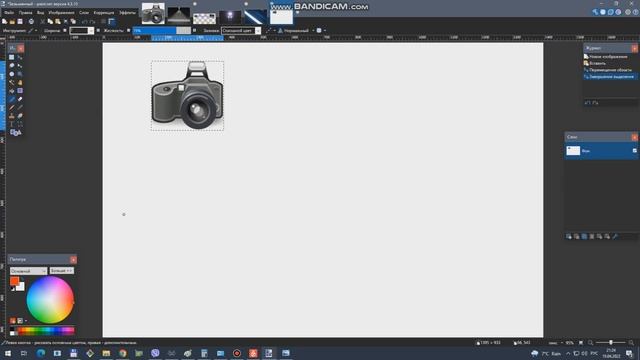Image resolution: width=640 pixels, height=360 pixels.
Task: Close the Палитра panel
Action: tap(73, 260)
